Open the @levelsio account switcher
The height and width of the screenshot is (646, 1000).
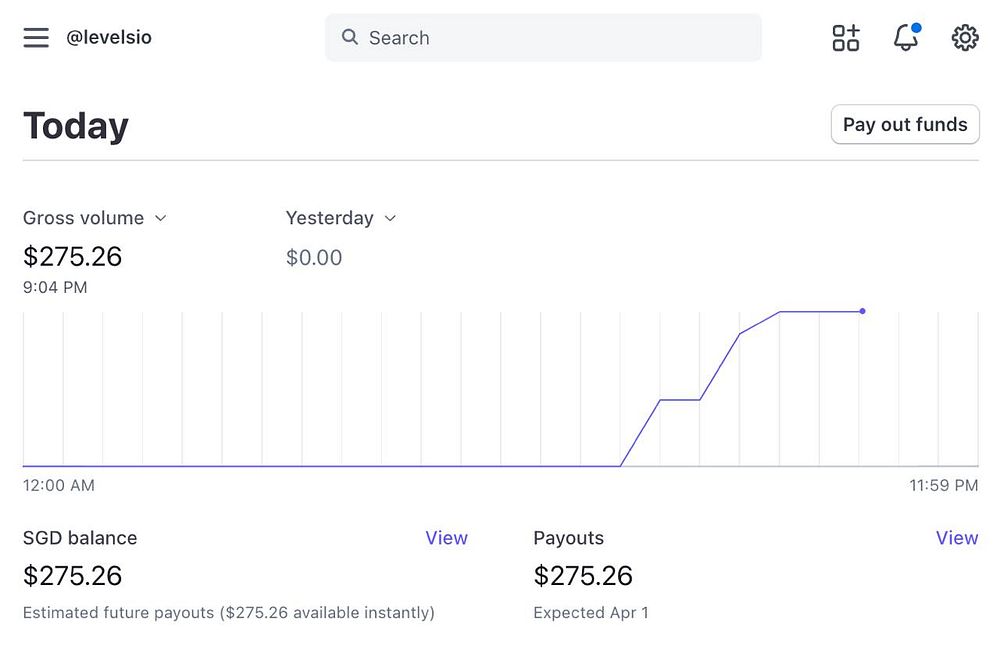click(109, 38)
